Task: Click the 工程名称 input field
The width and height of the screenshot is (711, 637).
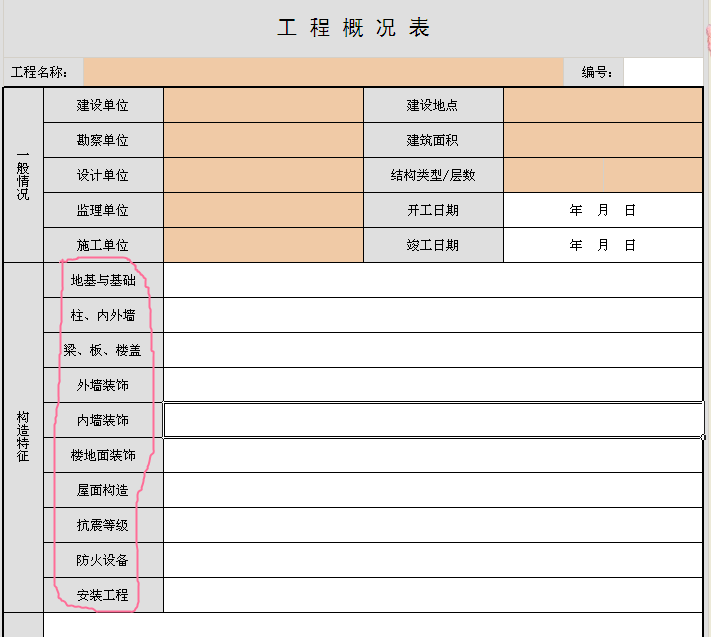Action: (x=323, y=72)
